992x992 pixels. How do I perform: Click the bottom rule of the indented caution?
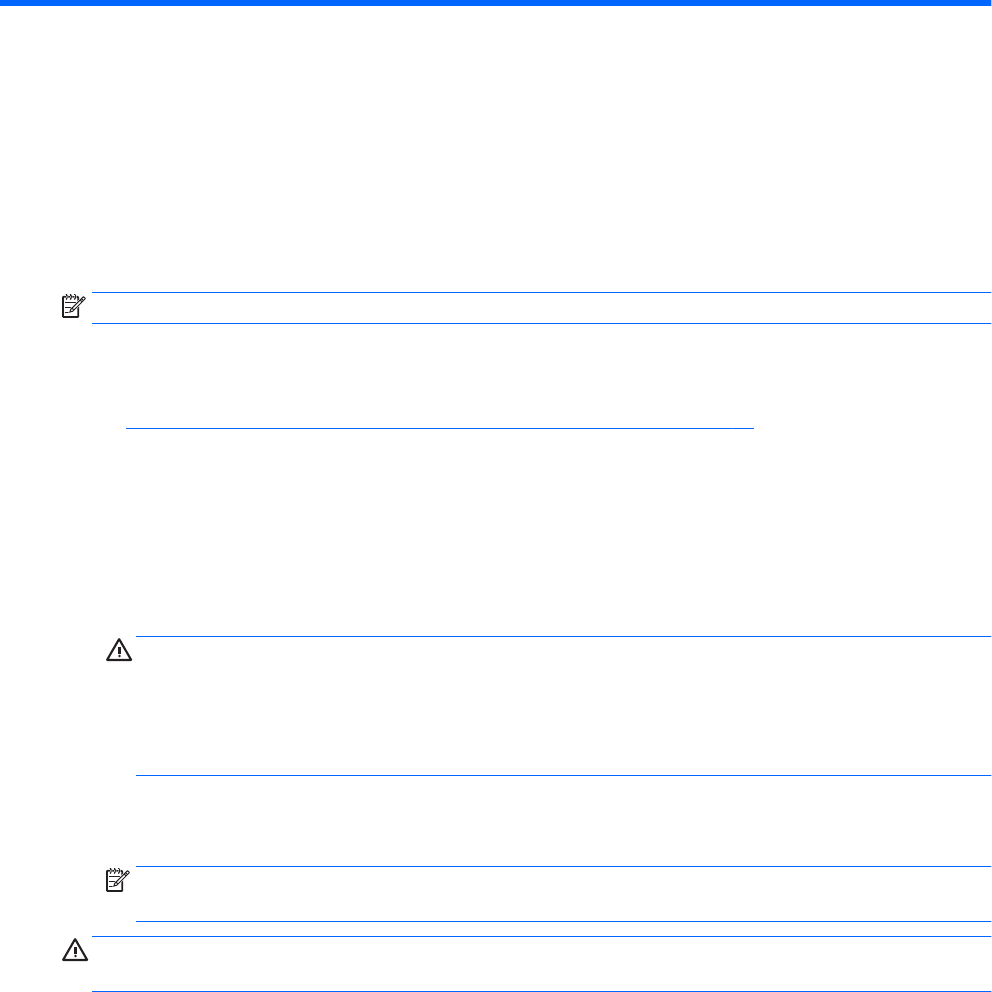562,776
